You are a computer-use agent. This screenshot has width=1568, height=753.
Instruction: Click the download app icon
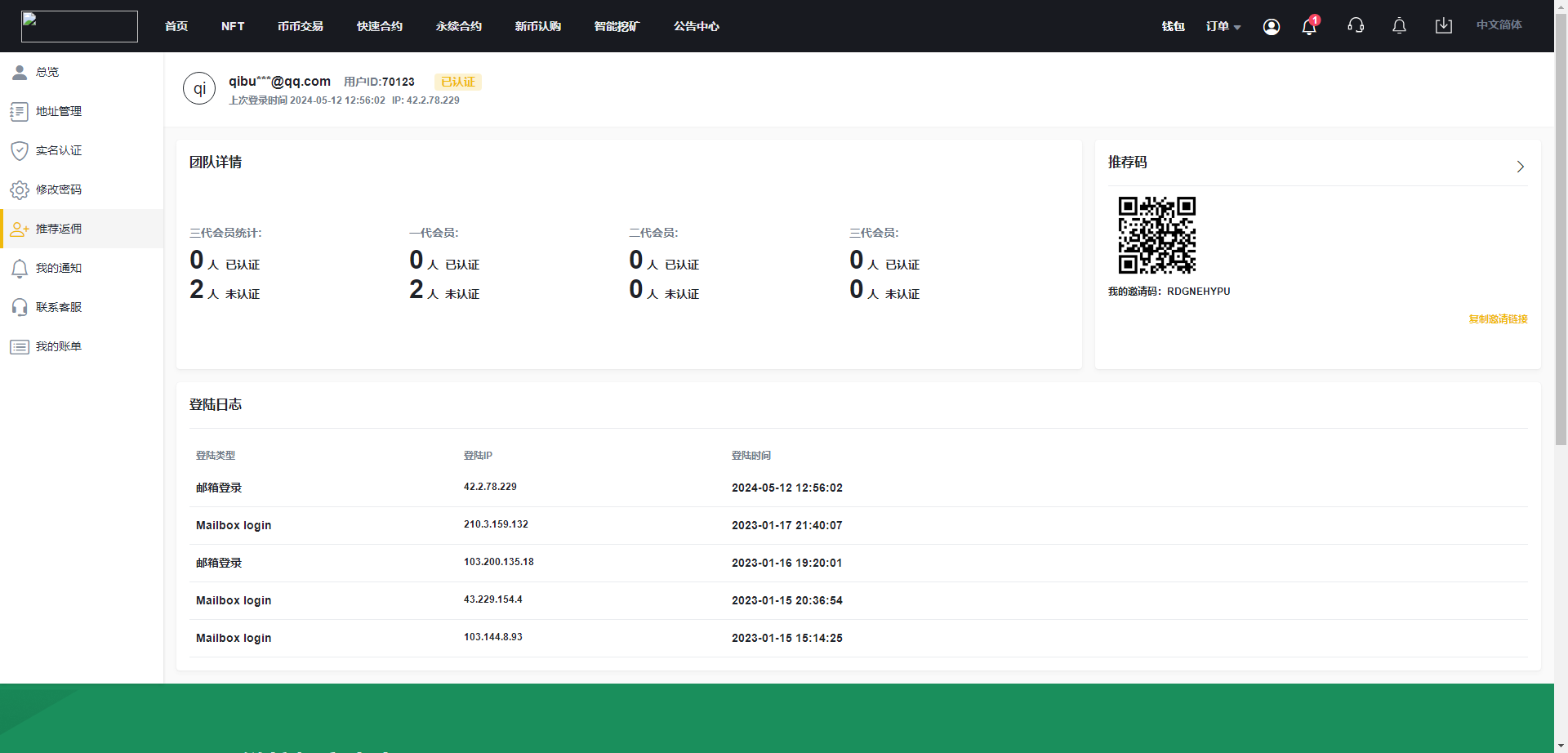click(x=1443, y=26)
